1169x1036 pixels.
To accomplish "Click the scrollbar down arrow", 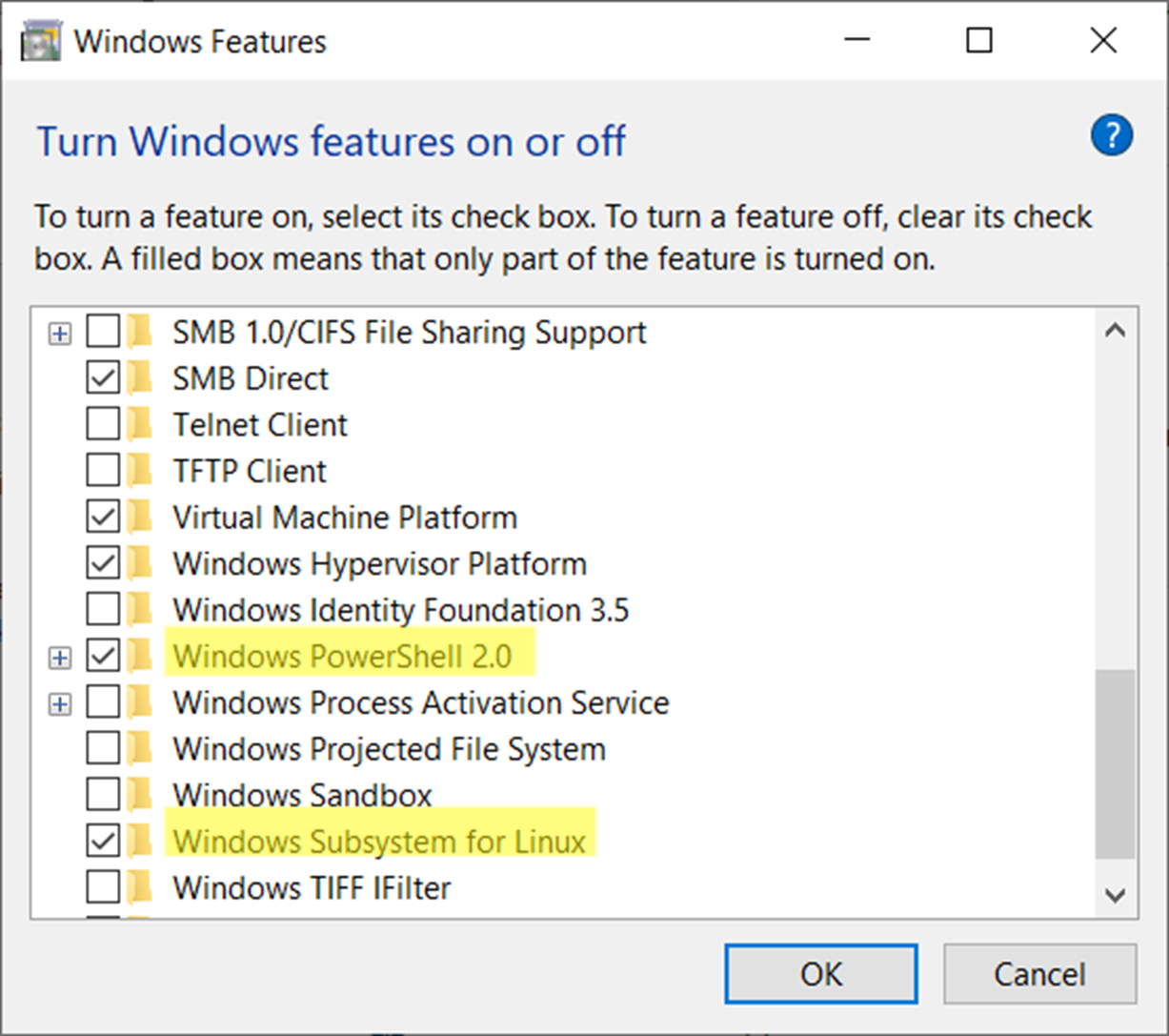I will pos(1115,895).
